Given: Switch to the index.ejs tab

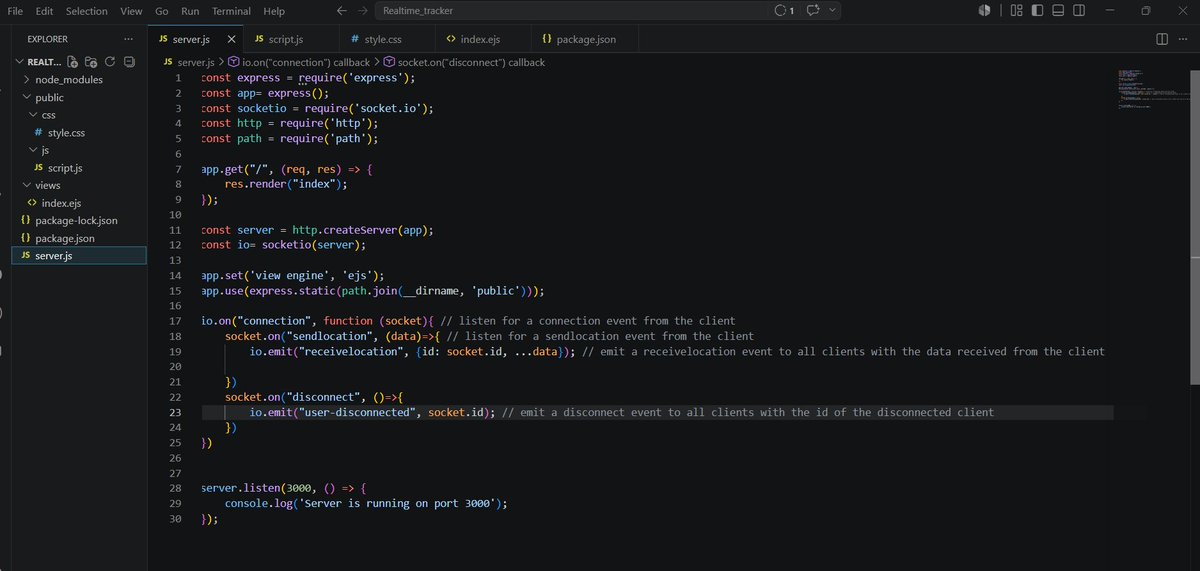Looking at the screenshot, I should click(x=481, y=39).
